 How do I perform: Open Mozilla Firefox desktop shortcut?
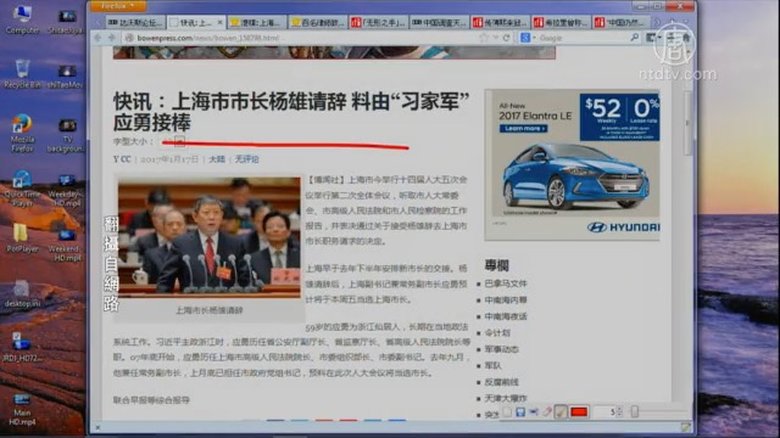click(x=21, y=130)
